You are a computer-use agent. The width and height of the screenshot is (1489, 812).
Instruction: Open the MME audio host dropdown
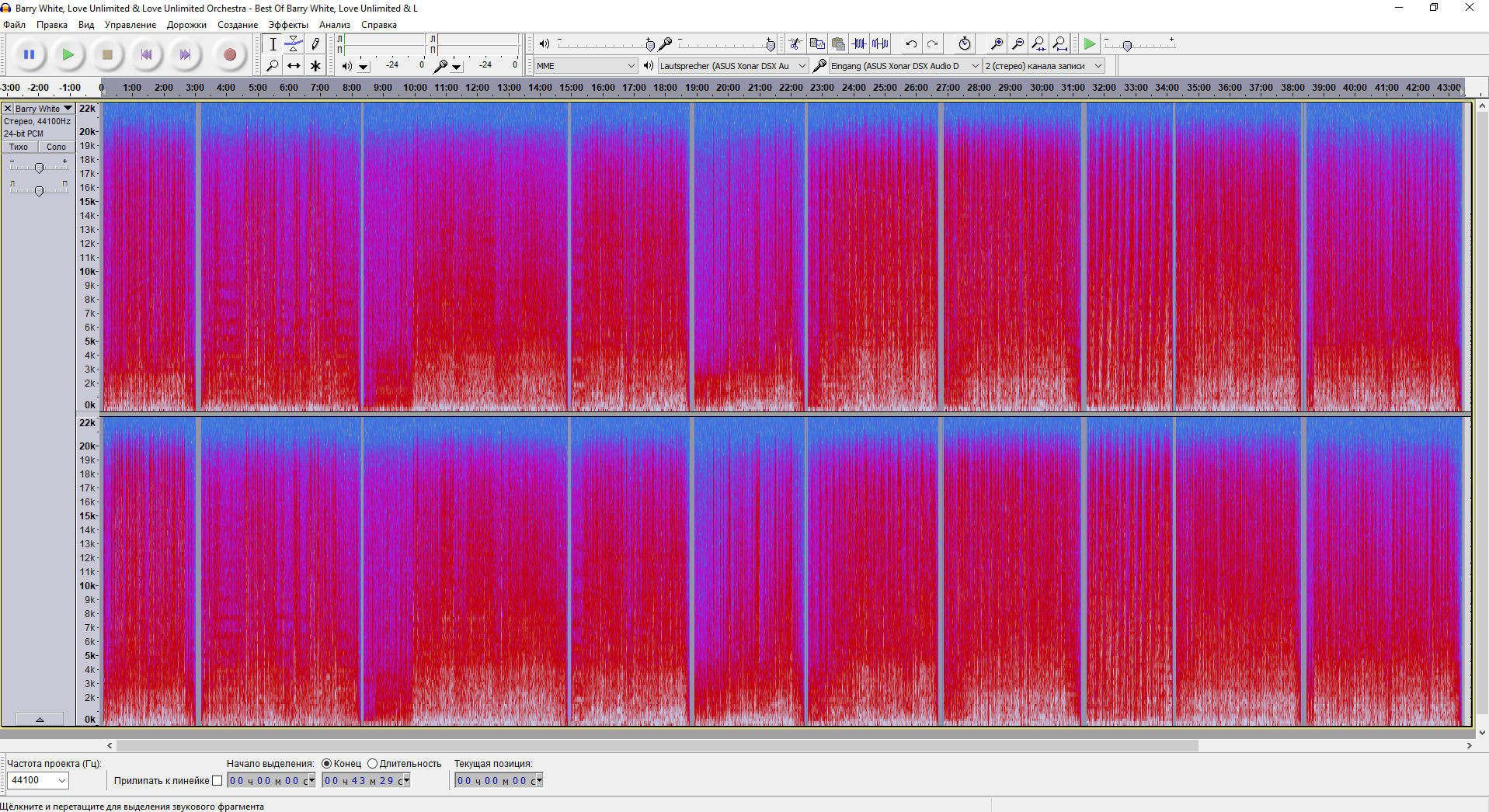pos(586,66)
